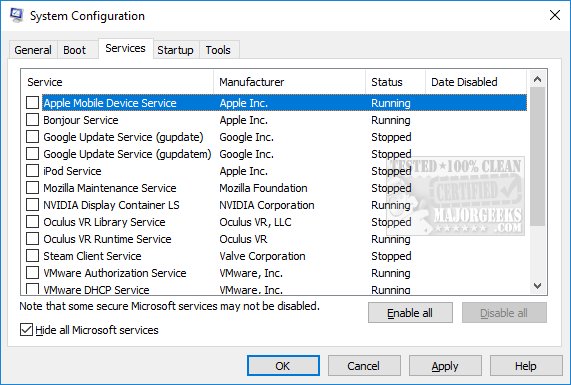Toggle Apple Mobile Device Service checkbox
The width and height of the screenshot is (571, 385).
[x=32, y=103]
